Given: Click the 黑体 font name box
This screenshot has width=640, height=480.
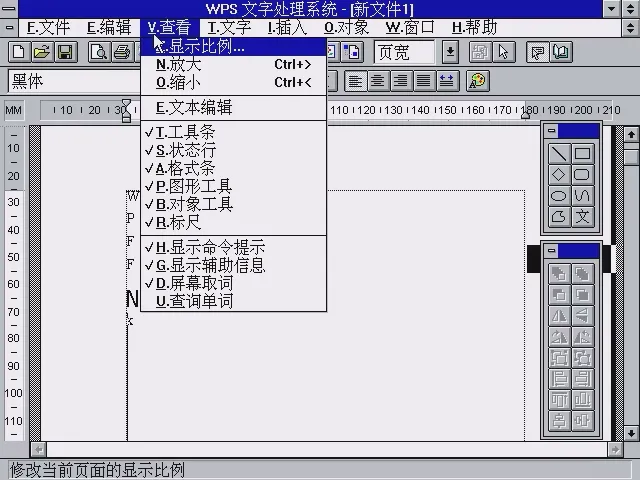Looking at the screenshot, I should point(74,81).
